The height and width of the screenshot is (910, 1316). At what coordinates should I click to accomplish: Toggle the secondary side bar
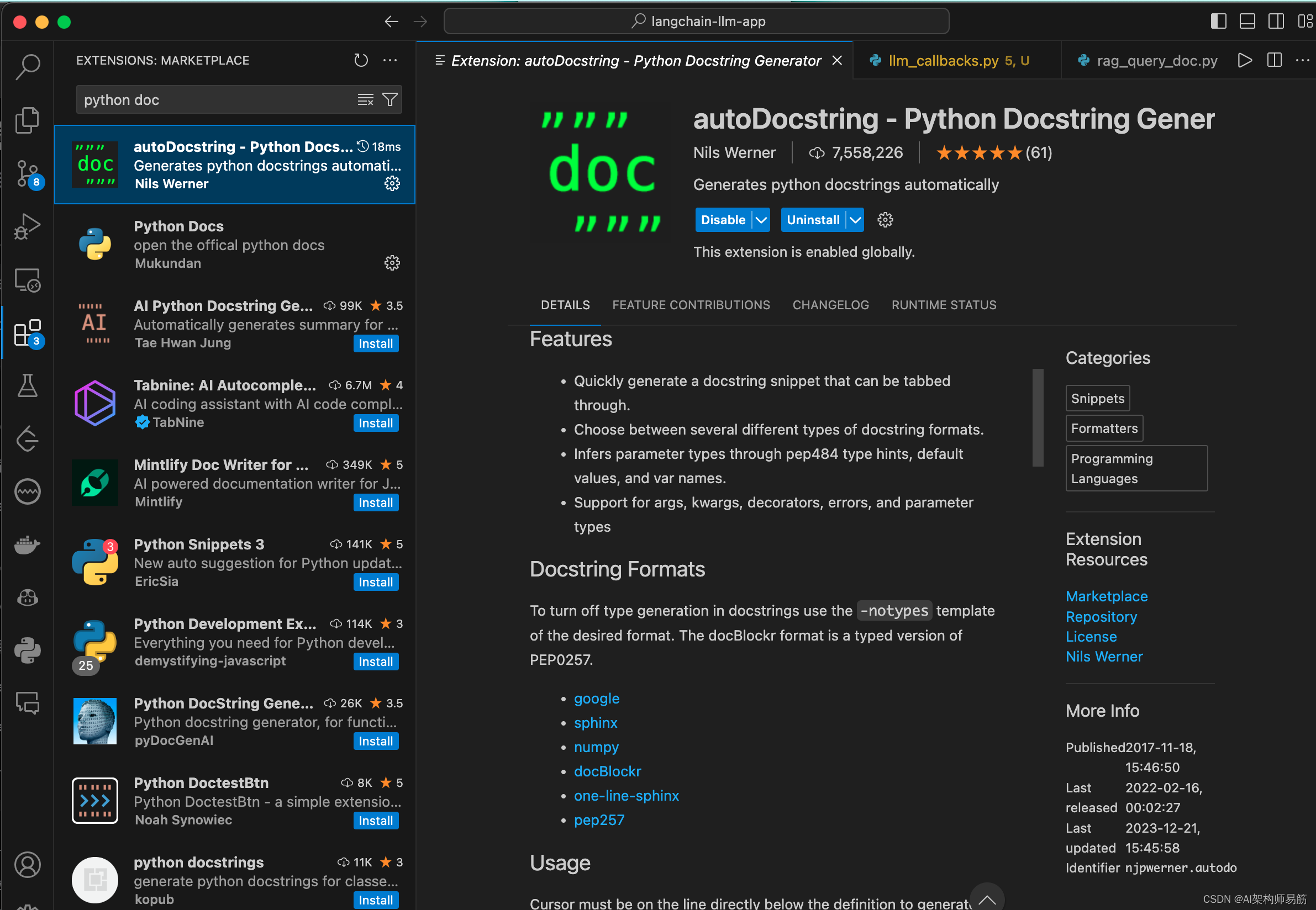pyautogui.click(x=1276, y=22)
